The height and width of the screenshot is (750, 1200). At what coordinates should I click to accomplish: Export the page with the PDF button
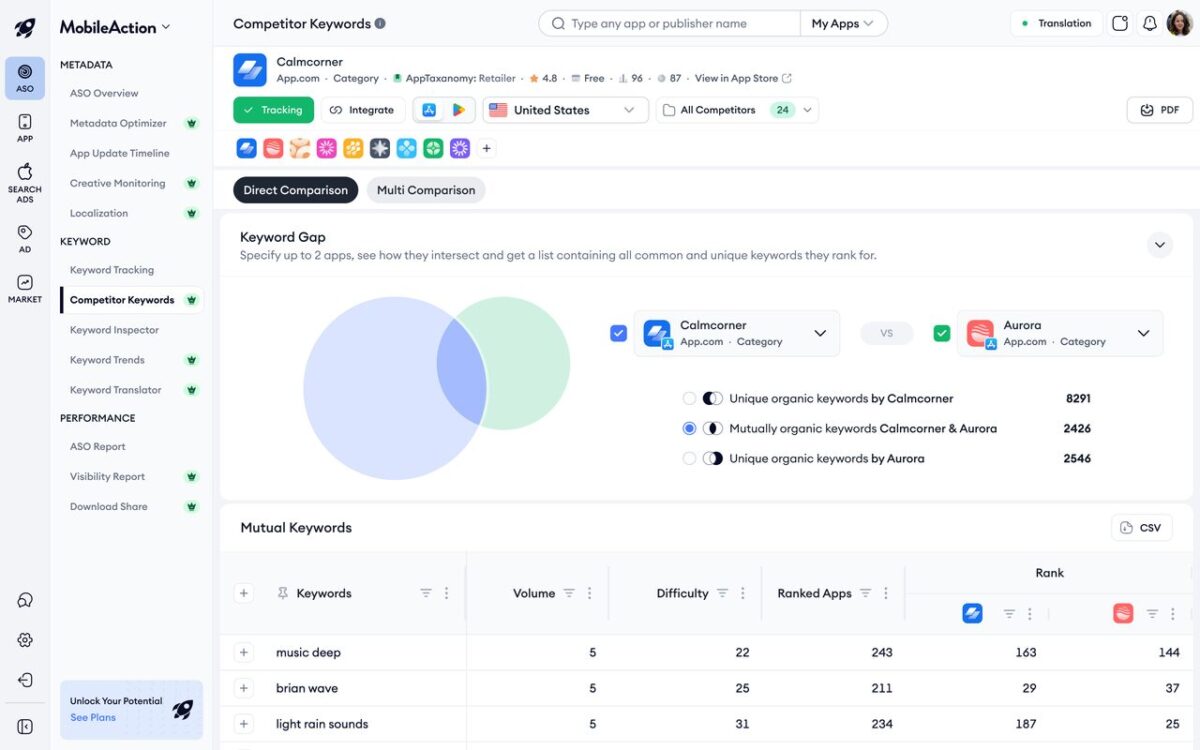tap(1159, 110)
